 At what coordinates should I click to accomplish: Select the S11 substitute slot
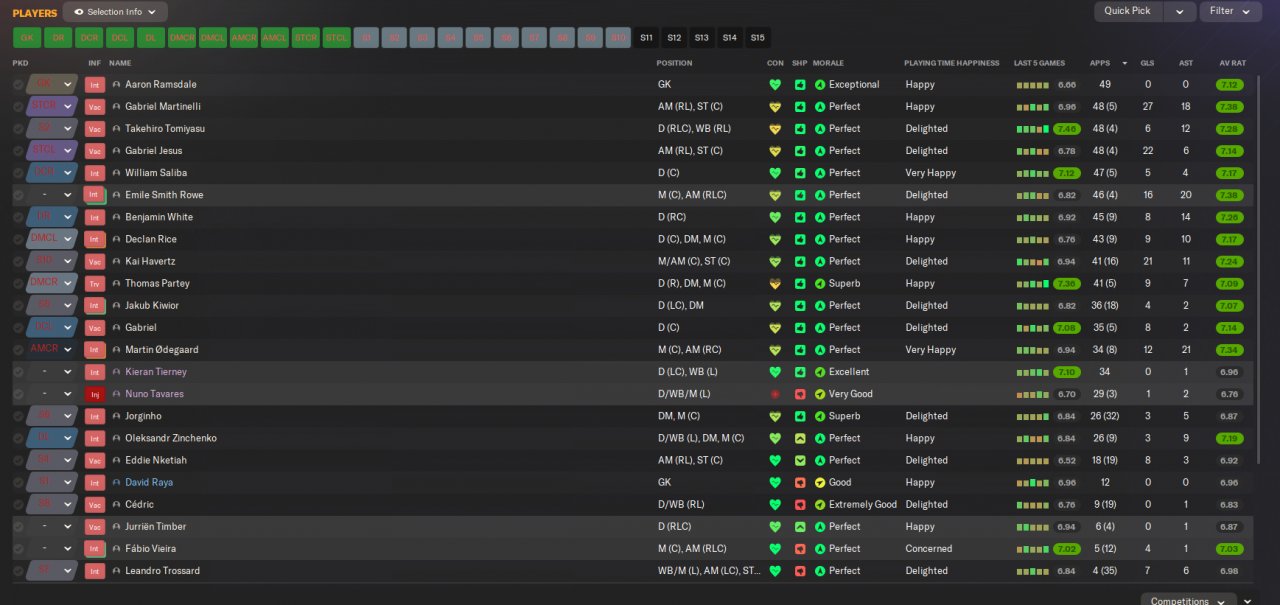click(x=646, y=38)
